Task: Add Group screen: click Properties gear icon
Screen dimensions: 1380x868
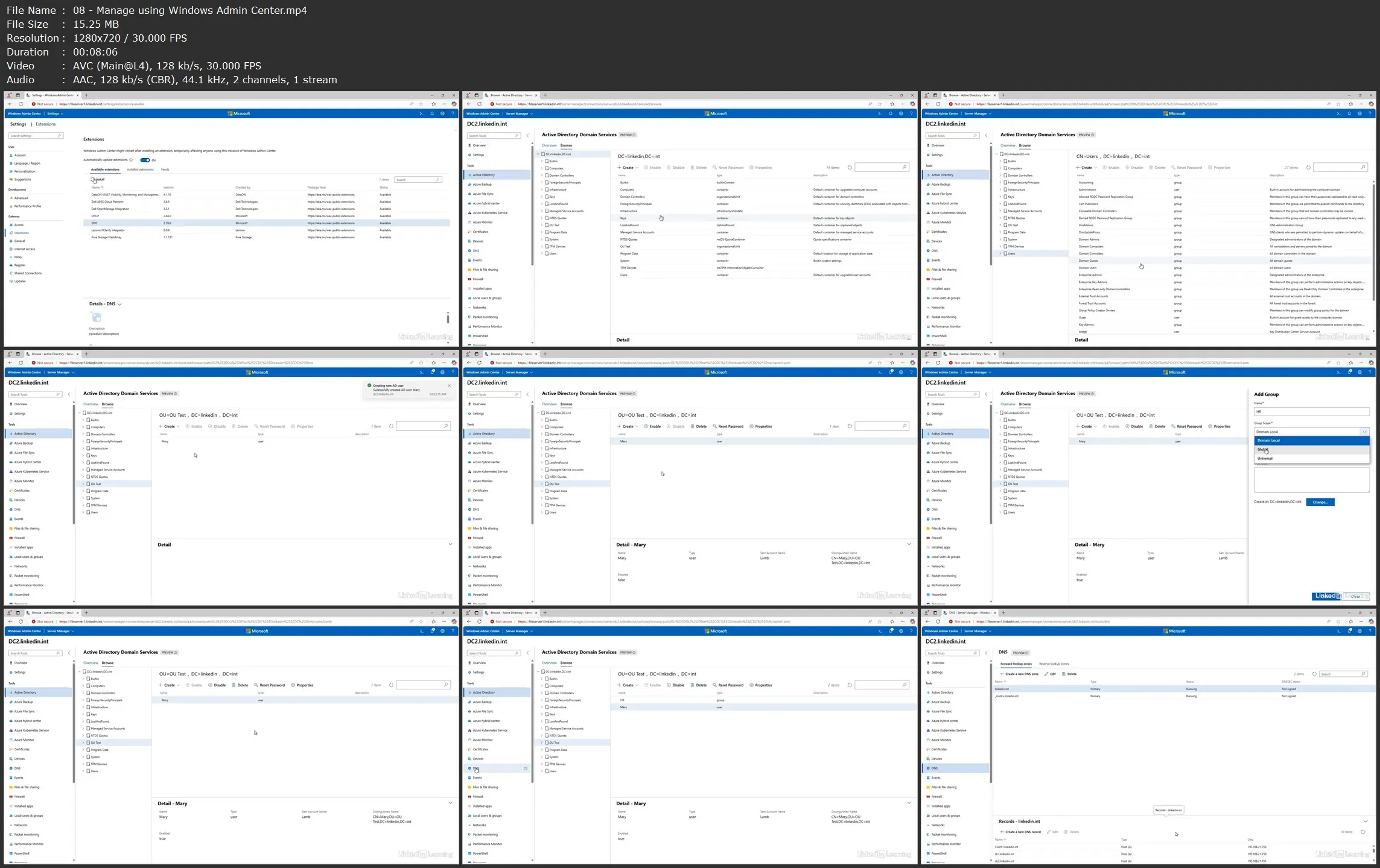Action: pos(1210,426)
